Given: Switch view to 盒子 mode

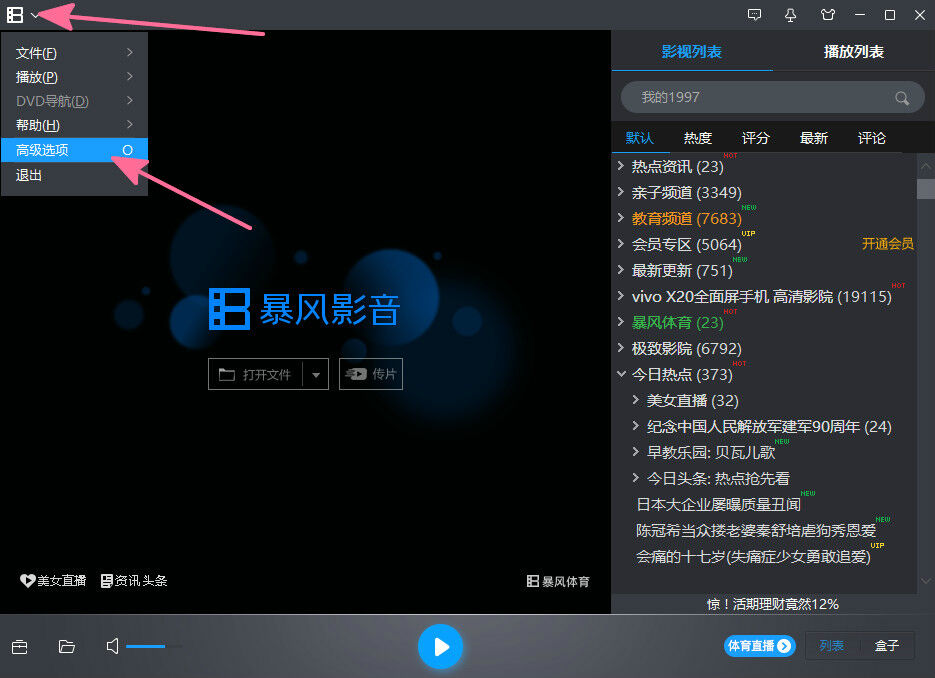Looking at the screenshot, I should [887, 646].
